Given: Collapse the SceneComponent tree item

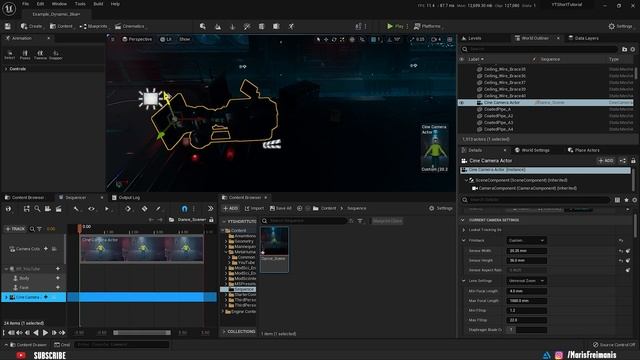Looking at the screenshot, I should tap(466, 180).
